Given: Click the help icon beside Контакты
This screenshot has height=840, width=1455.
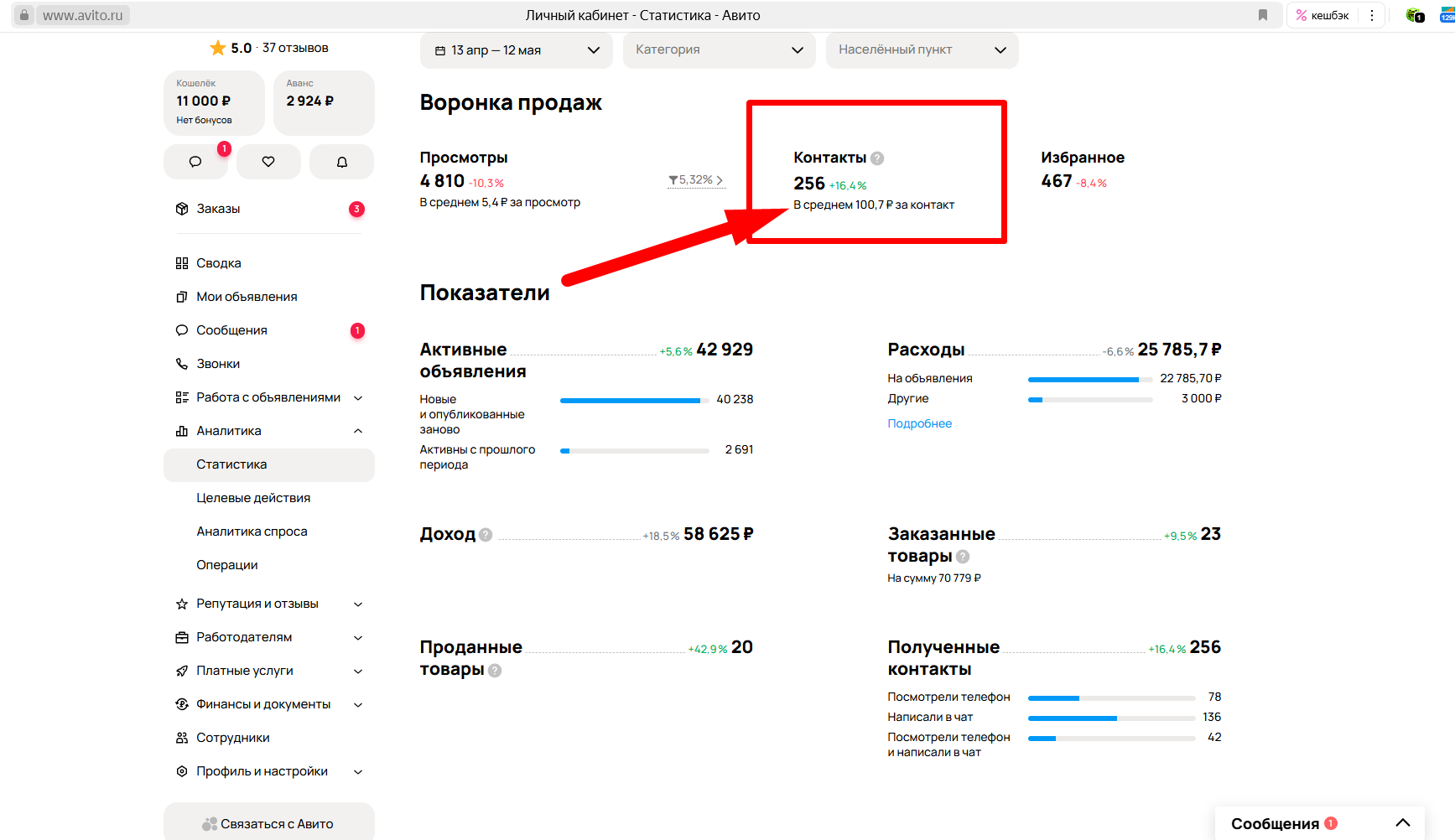Looking at the screenshot, I should (x=877, y=158).
